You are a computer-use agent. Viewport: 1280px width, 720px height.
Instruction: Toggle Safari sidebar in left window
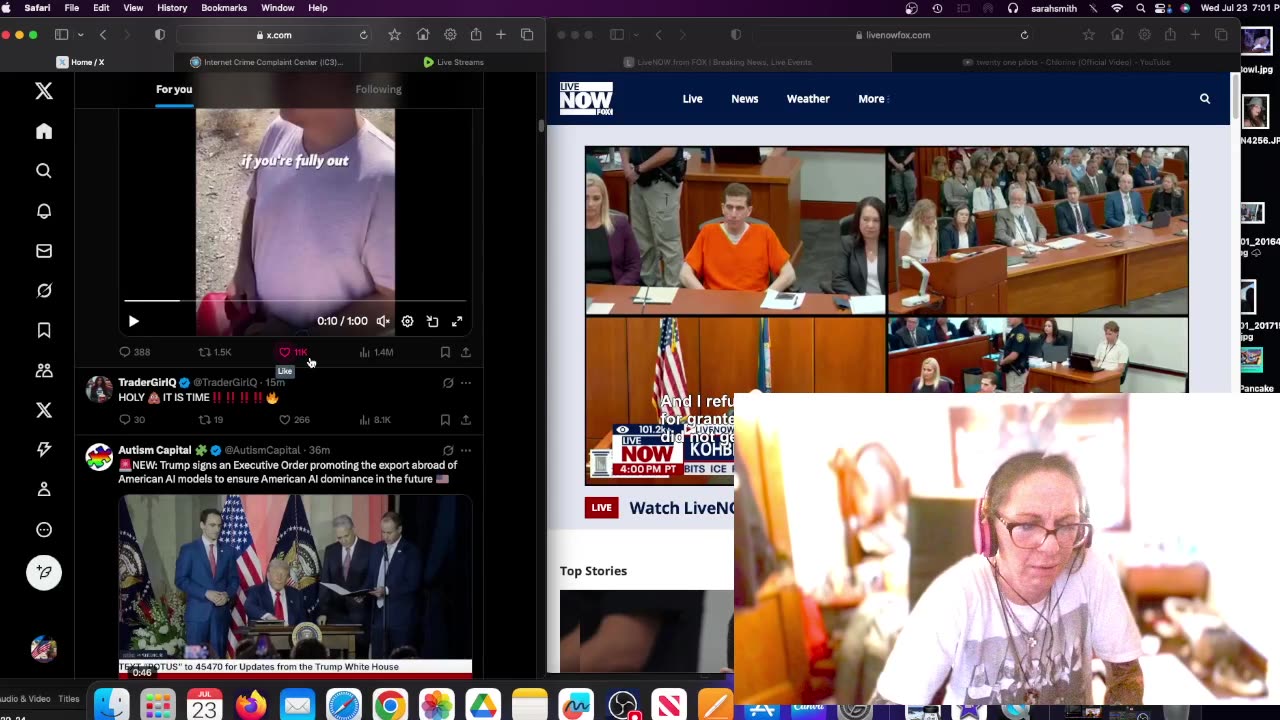pyautogui.click(x=61, y=35)
